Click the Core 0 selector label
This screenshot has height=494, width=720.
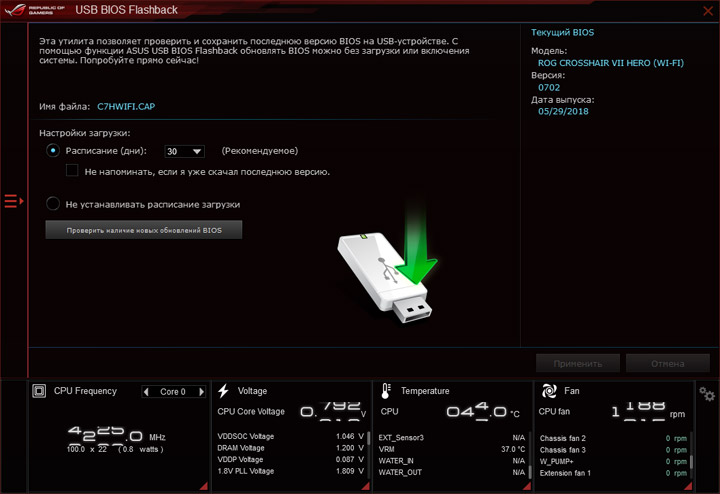point(173,392)
